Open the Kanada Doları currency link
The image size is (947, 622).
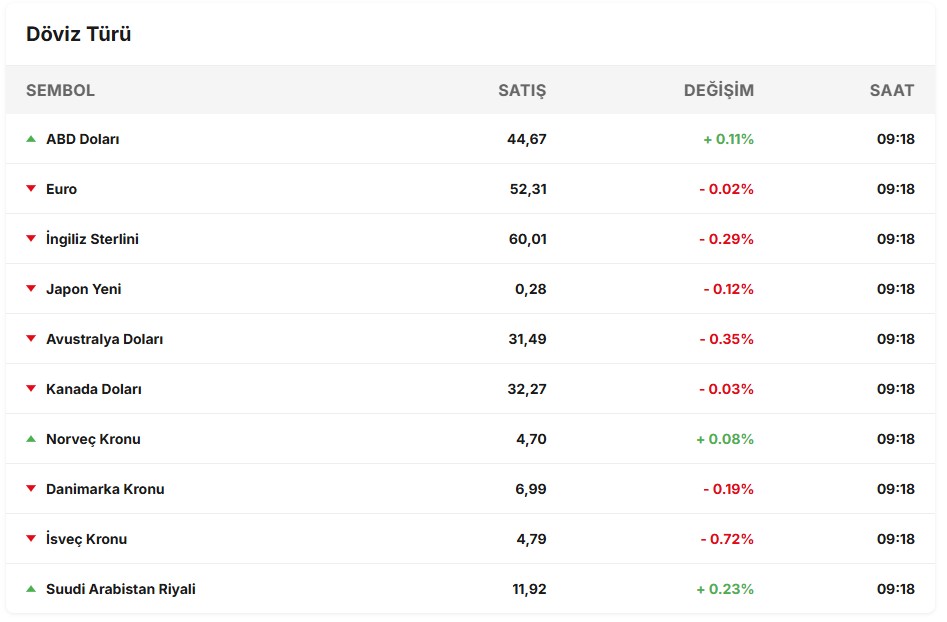[x=94, y=389]
